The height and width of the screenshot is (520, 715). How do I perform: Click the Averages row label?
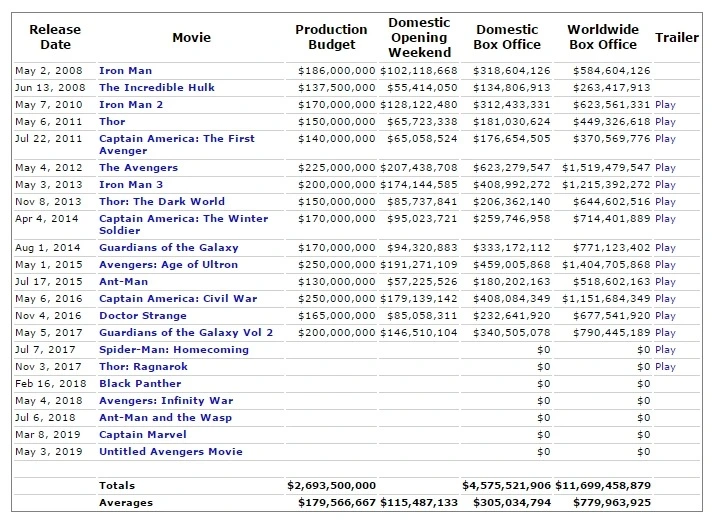(x=126, y=503)
